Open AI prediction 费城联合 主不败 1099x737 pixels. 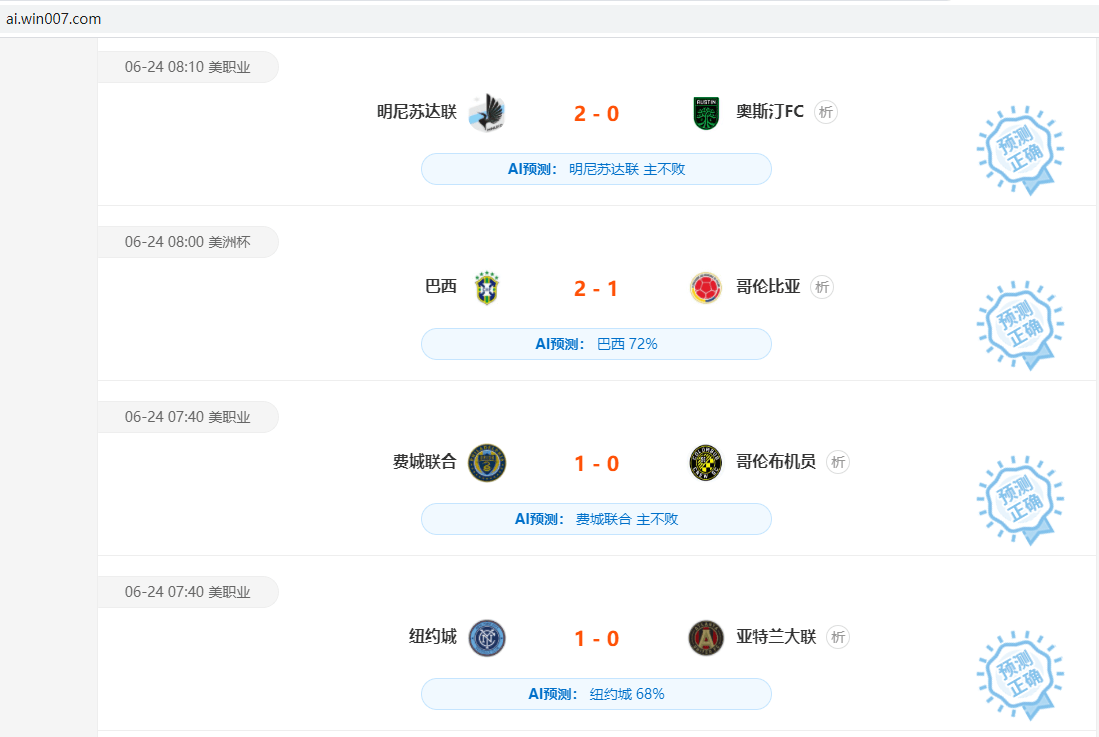click(x=596, y=519)
